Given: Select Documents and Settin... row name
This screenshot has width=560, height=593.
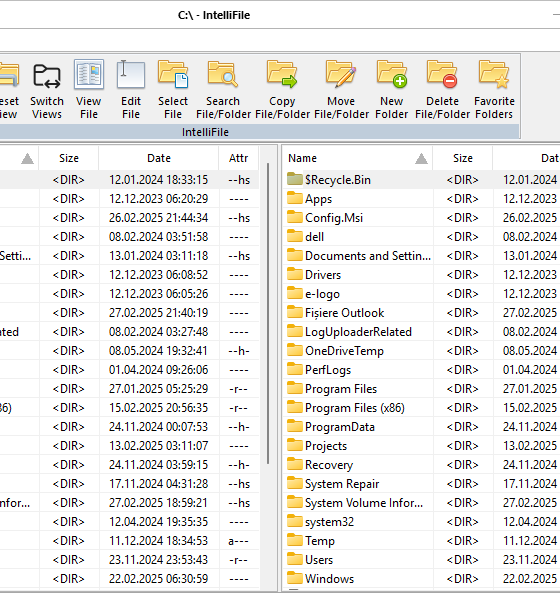Looking at the screenshot, I should [368, 256].
